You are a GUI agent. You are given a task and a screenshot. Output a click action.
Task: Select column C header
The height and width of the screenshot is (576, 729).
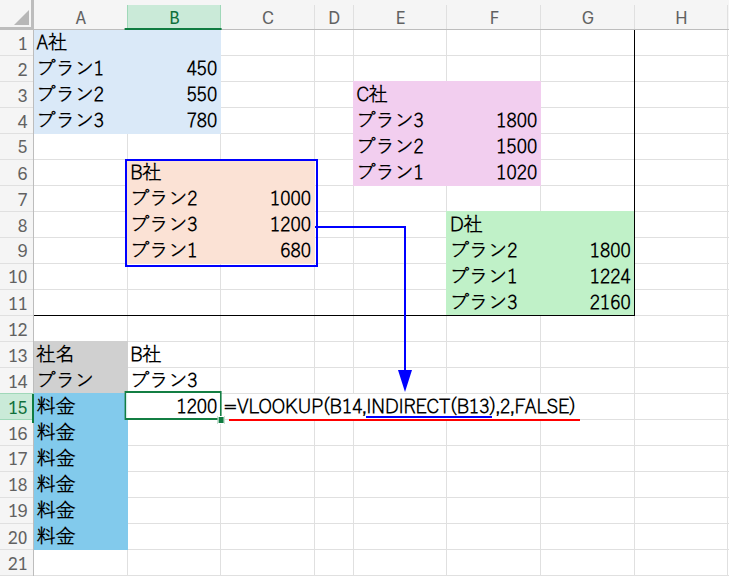coord(267,18)
